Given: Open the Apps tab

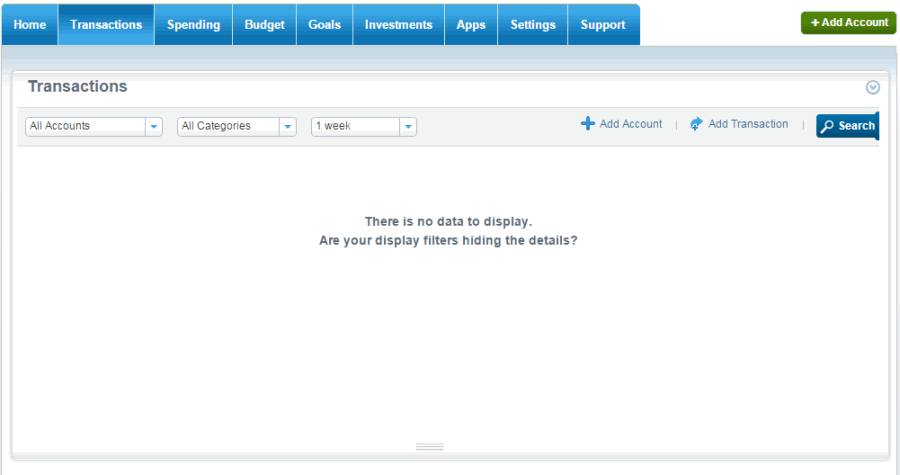Looking at the screenshot, I should point(471,25).
